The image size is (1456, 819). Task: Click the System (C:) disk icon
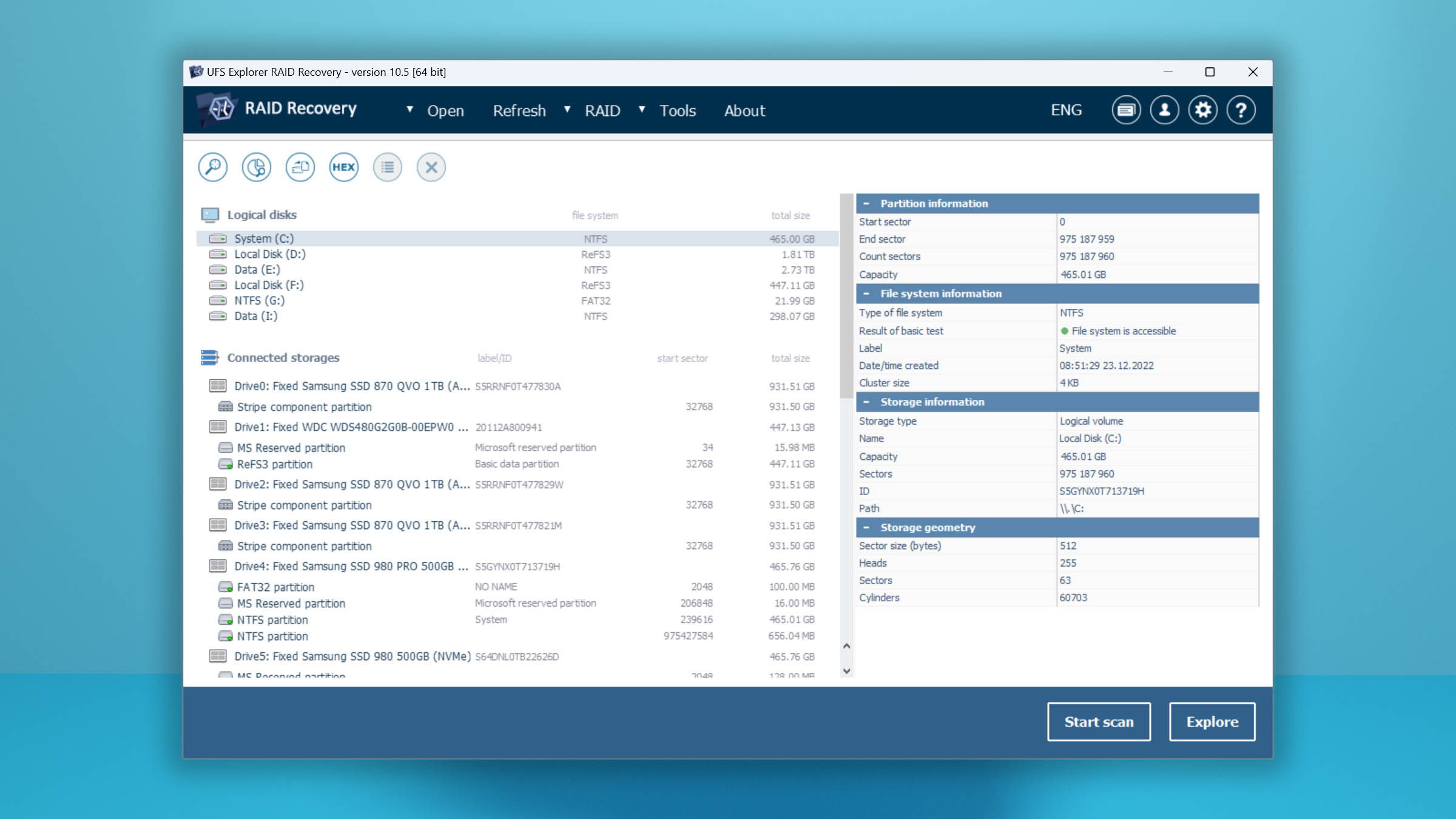point(218,238)
